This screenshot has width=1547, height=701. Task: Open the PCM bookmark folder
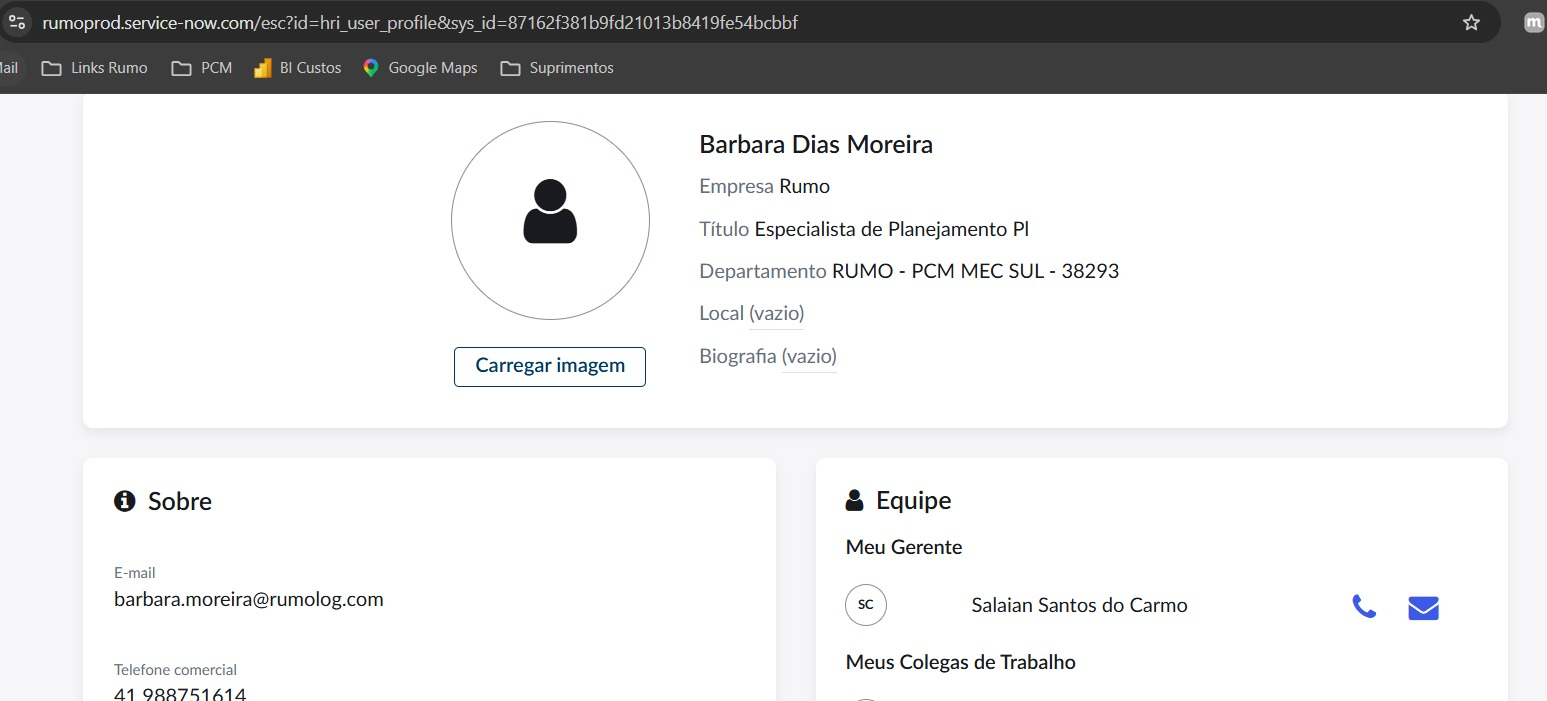pos(202,68)
